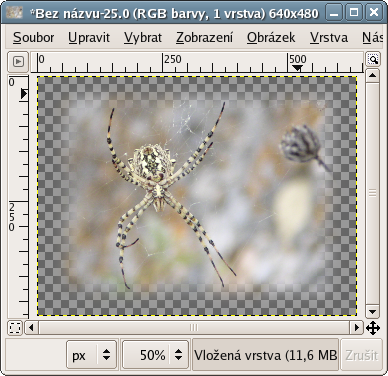Open the Soubor menu
Screen dimensions: 388x376
click(33, 38)
